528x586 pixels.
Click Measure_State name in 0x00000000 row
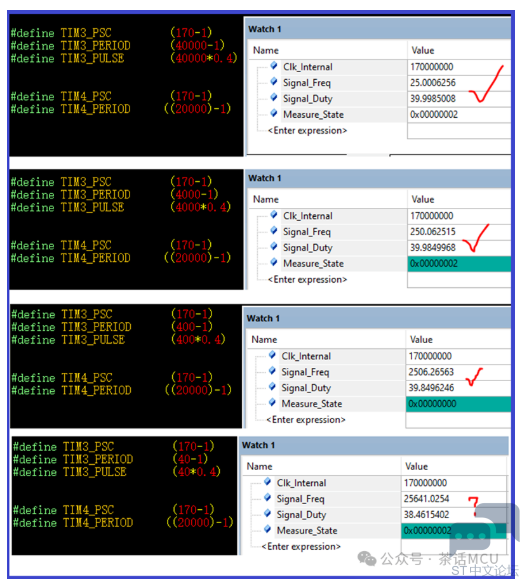(x=312, y=404)
